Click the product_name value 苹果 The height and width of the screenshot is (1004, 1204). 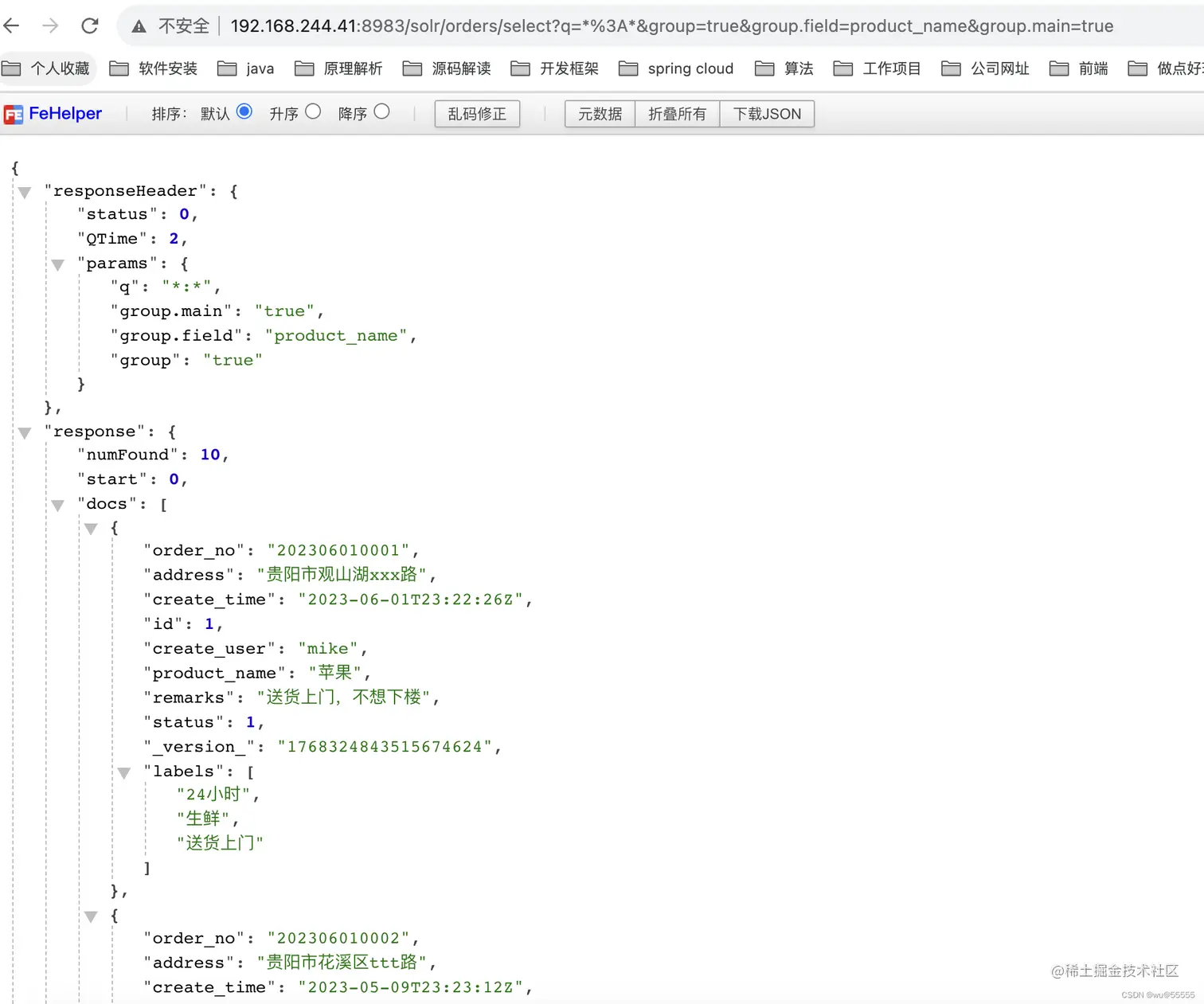click(335, 673)
